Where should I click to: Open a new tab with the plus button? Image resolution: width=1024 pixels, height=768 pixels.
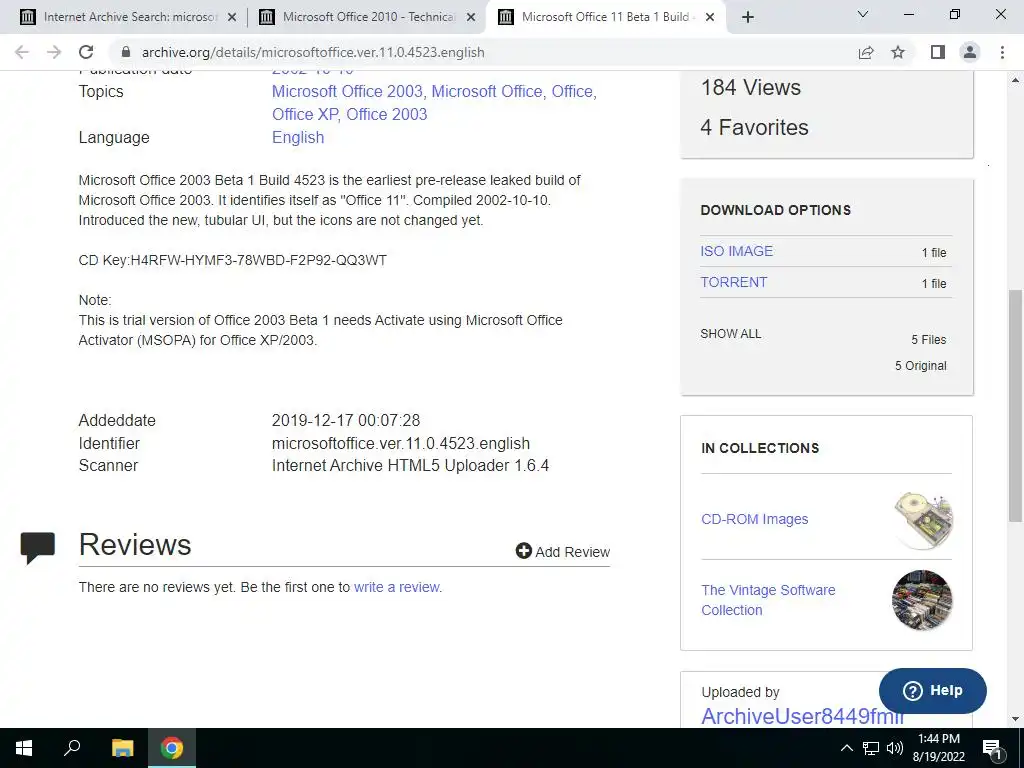tap(748, 18)
